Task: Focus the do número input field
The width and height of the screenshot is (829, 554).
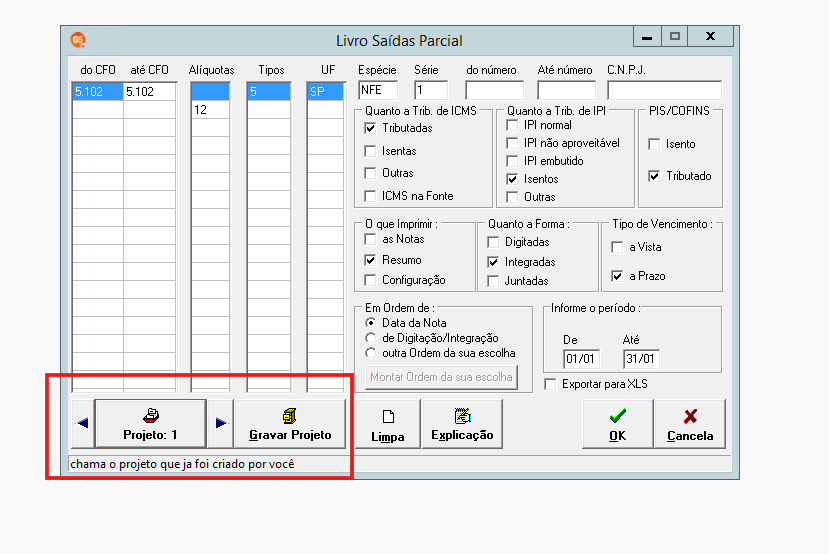Action: pyautogui.click(x=494, y=90)
